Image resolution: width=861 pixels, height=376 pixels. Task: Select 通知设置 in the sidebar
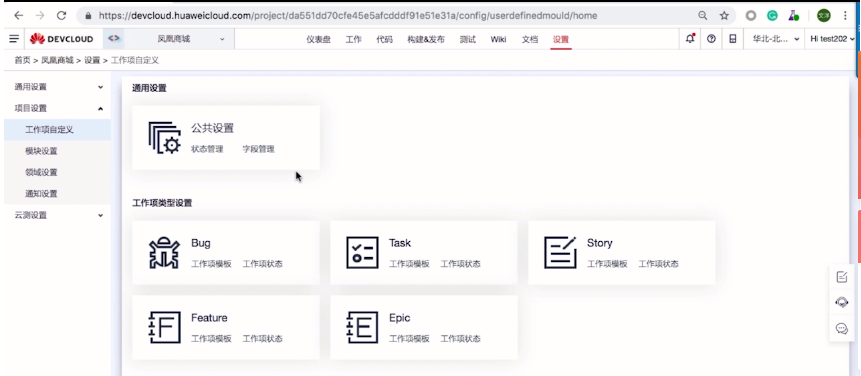coord(58,194)
